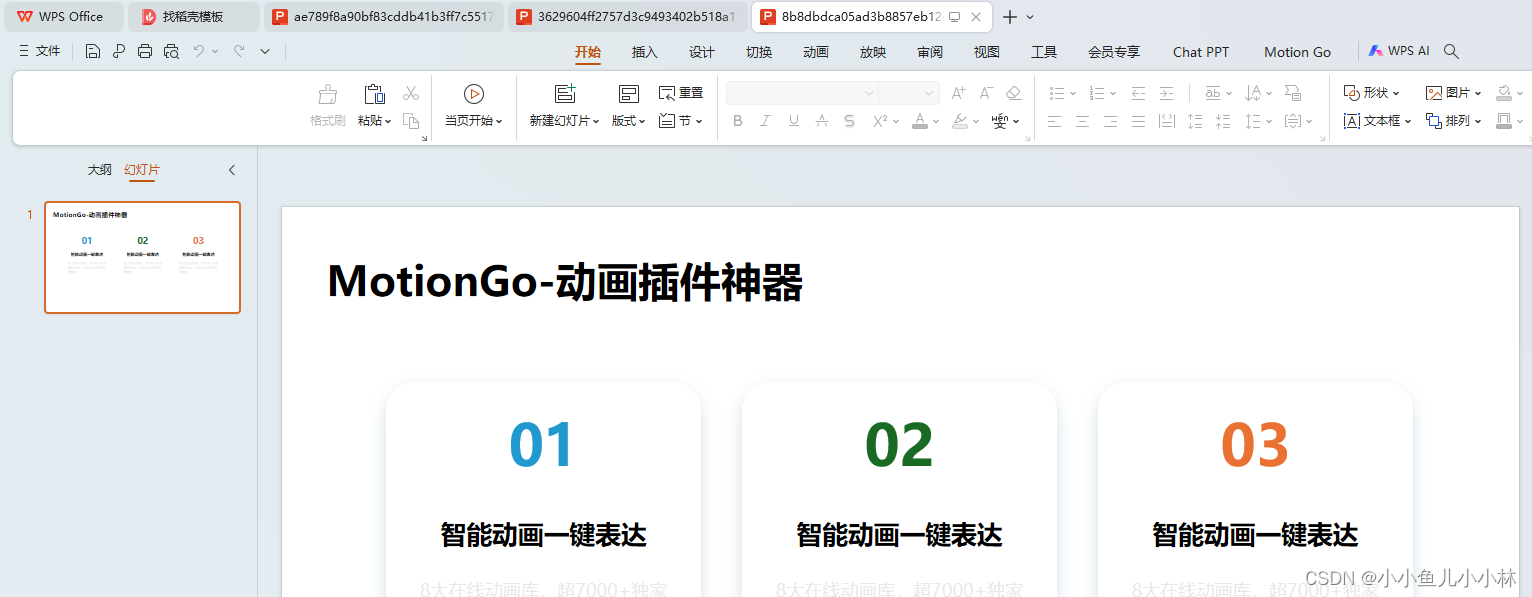Click the Paste clipboard icon
Image resolution: width=1532 pixels, height=597 pixels.
(x=374, y=94)
